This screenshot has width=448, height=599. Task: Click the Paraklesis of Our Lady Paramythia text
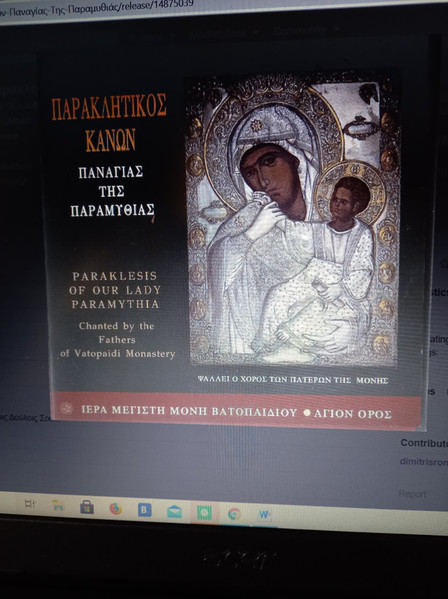click(115, 290)
